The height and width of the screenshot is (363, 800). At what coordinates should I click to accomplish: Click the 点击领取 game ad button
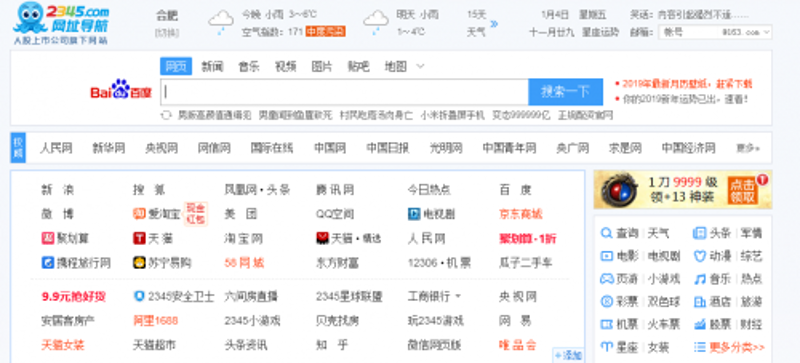742,190
